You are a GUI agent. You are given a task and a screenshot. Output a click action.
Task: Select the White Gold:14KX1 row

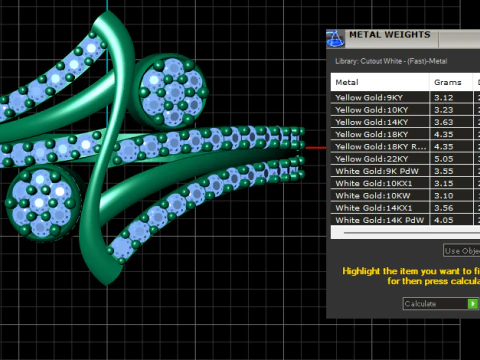[x=405, y=208]
